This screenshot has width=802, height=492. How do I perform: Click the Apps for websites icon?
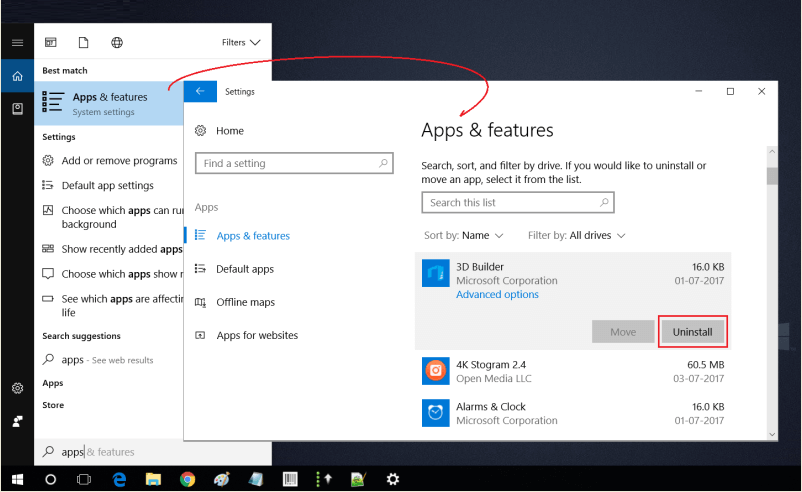coord(200,336)
